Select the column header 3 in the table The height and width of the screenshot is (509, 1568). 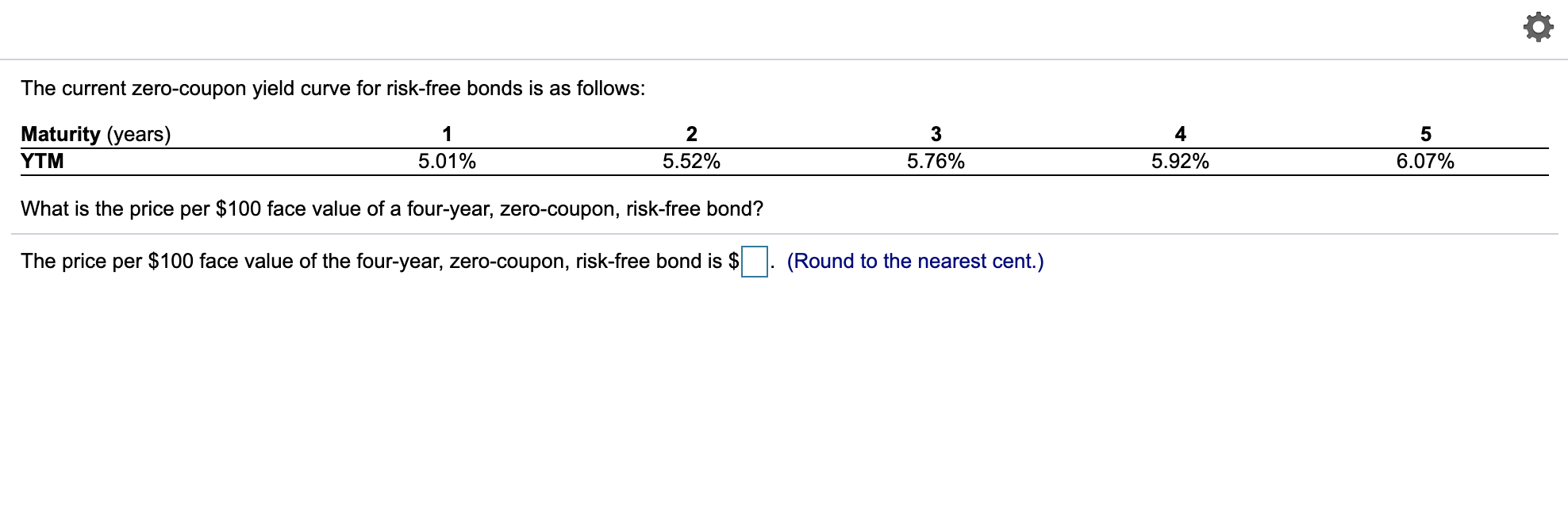click(x=937, y=135)
